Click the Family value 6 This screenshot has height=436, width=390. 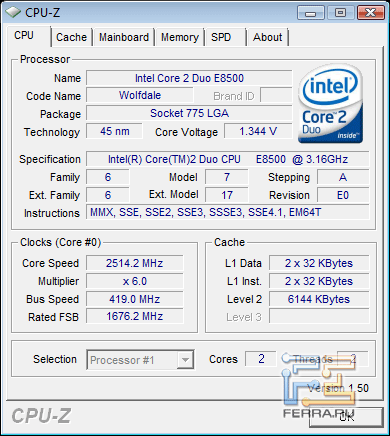(x=108, y=177)
